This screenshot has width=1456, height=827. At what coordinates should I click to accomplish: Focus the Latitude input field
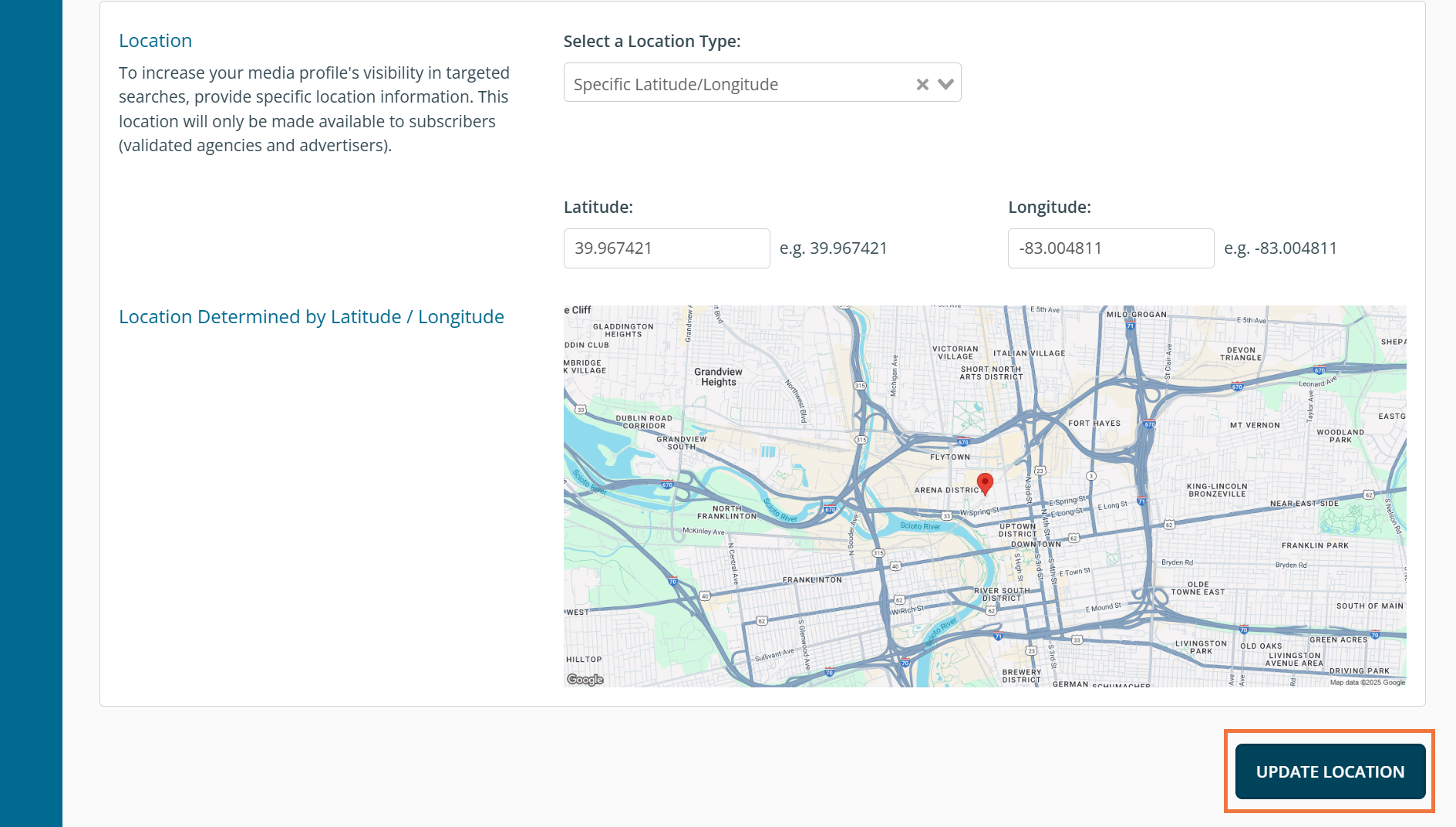point(666,248)
